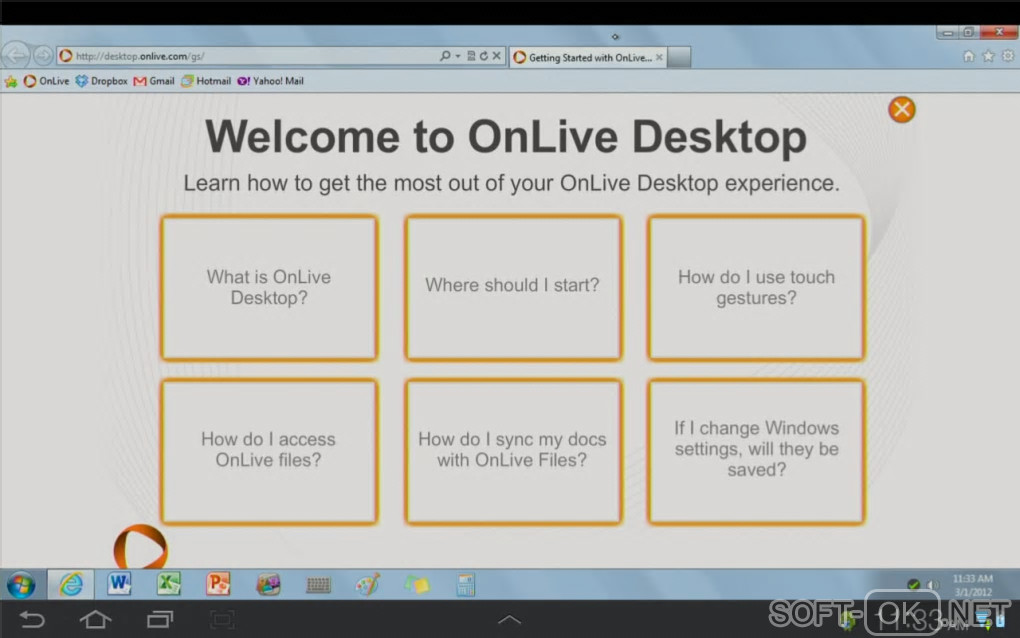
Task: Open the Favorites star icon
Action: point(988,56)
